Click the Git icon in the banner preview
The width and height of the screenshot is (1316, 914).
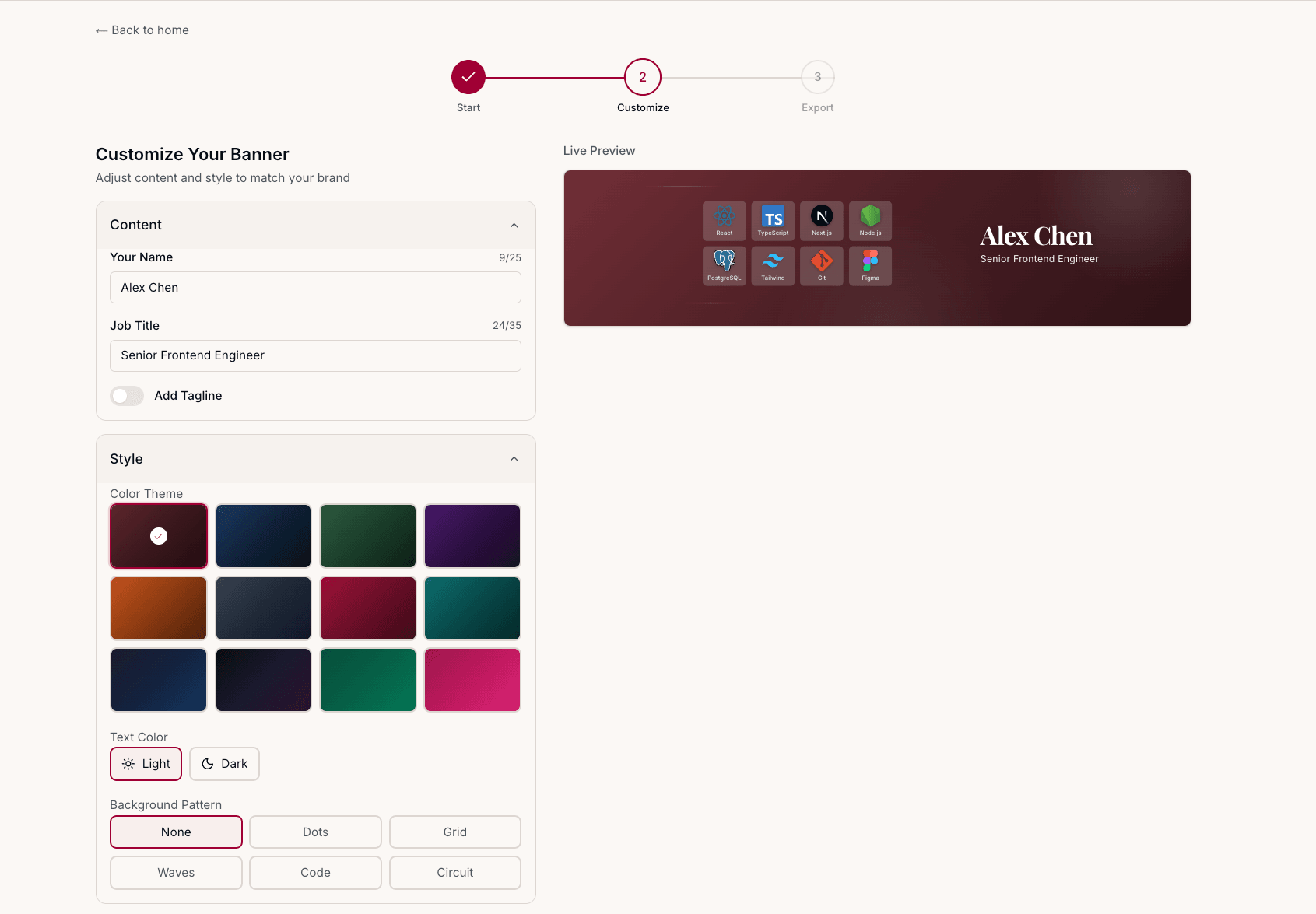click(821, 265)
